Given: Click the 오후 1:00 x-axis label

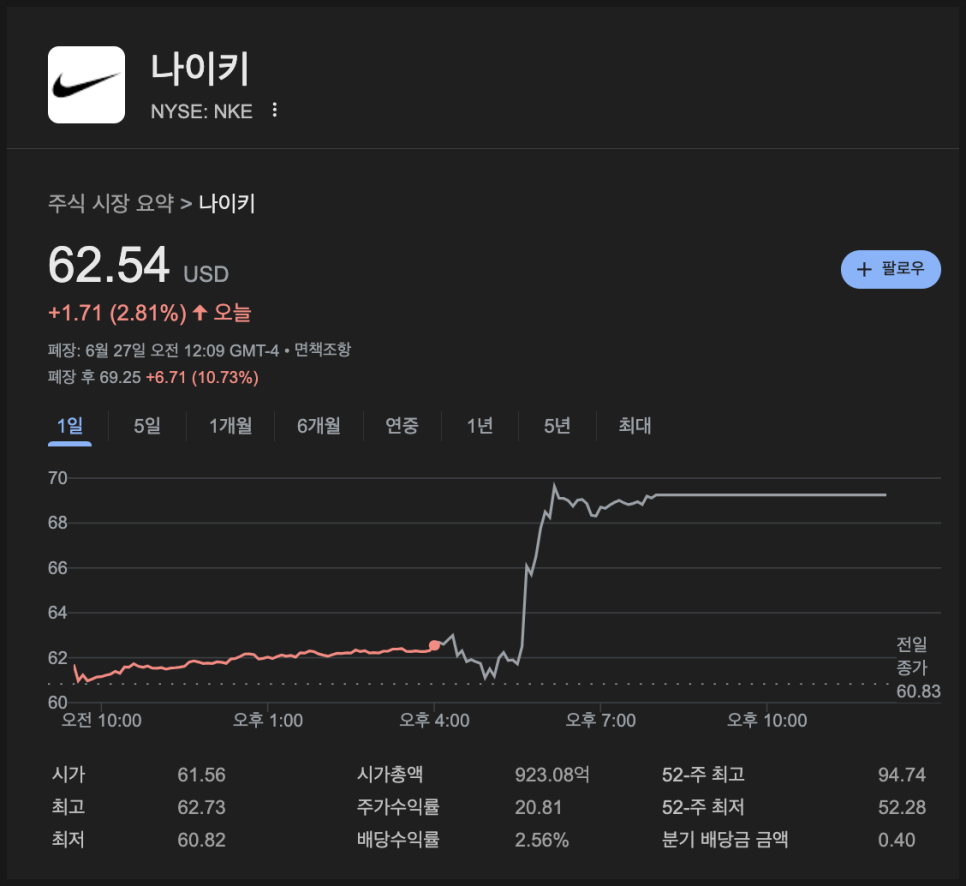Looking at the screenshot, I should coord(267,720).
